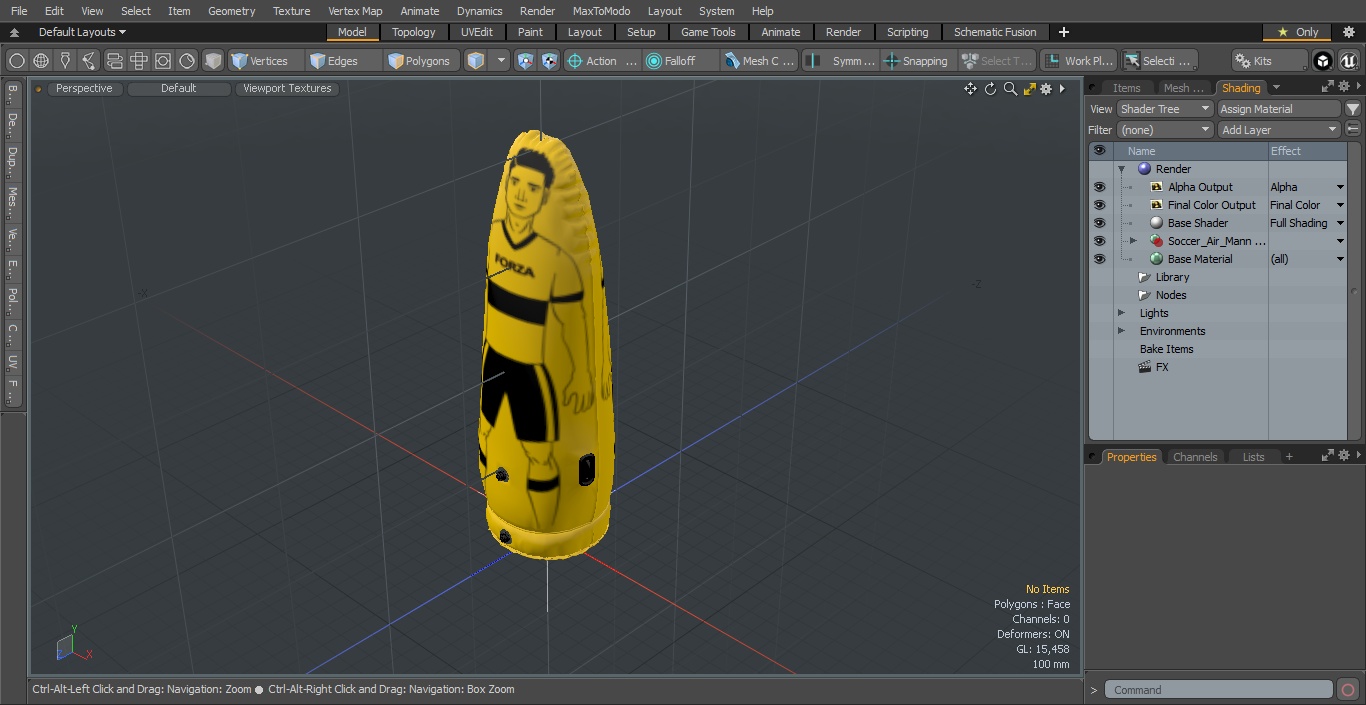The width and height of the screenshot is (1366, 705).
Task: Open the viewport settings gear icon
Action: [x=1046, y=89]
